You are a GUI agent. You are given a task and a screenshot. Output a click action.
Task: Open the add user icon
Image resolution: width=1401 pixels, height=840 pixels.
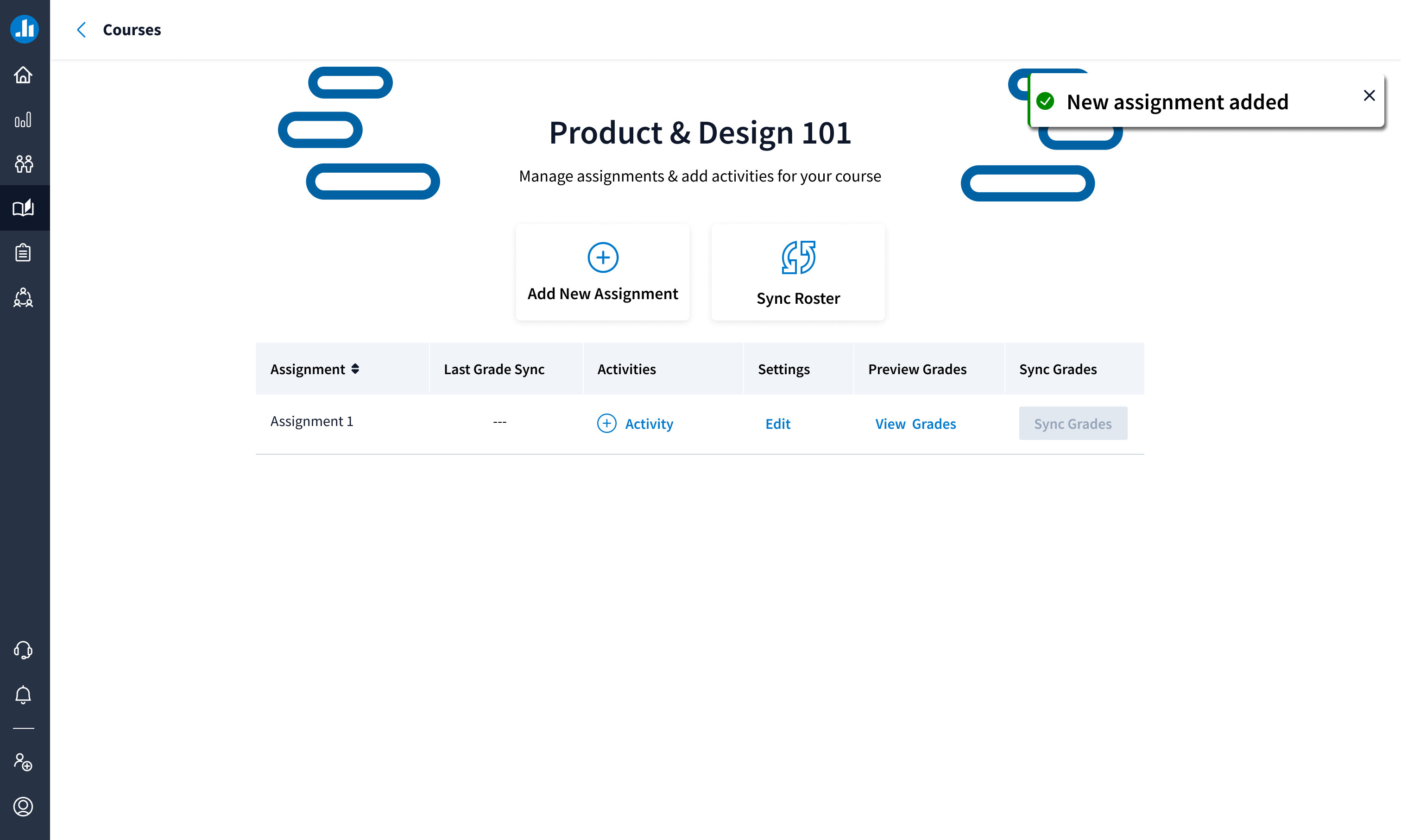pyautogui.click(x=23, y=763)
